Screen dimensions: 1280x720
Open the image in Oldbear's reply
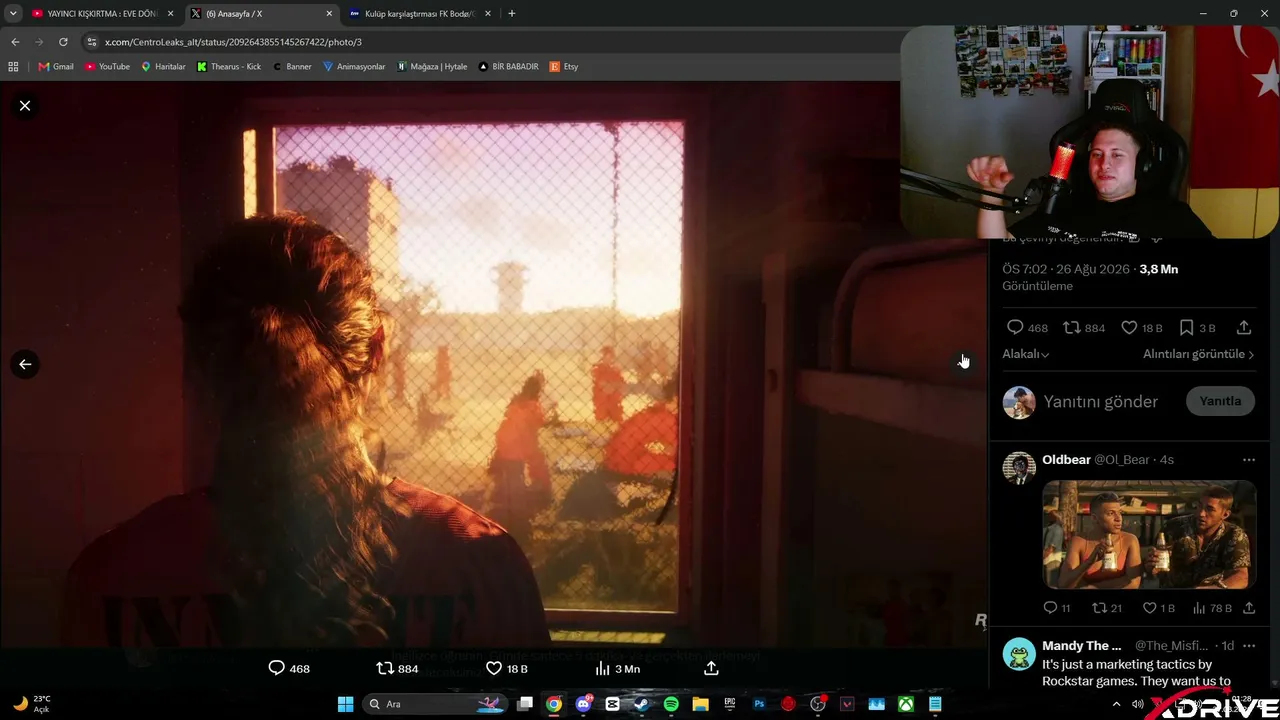pyautogui.click(x=1149, y=535)
